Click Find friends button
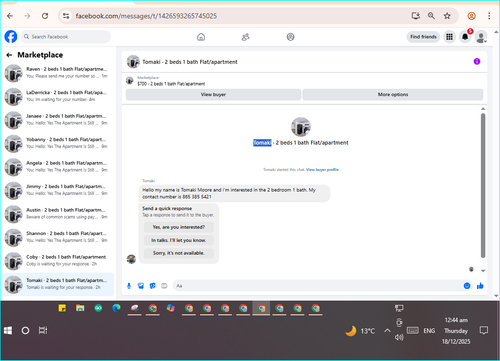Image resolution: width=500 pixels, height=361 pixels. [423, 37]
